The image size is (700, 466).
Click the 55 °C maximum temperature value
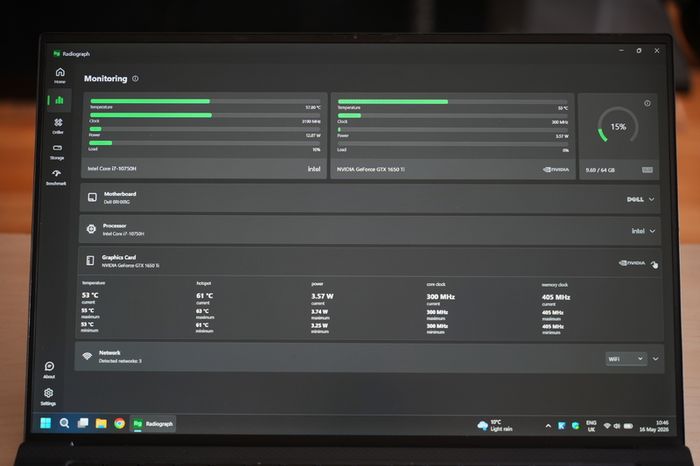pos(88,311)
